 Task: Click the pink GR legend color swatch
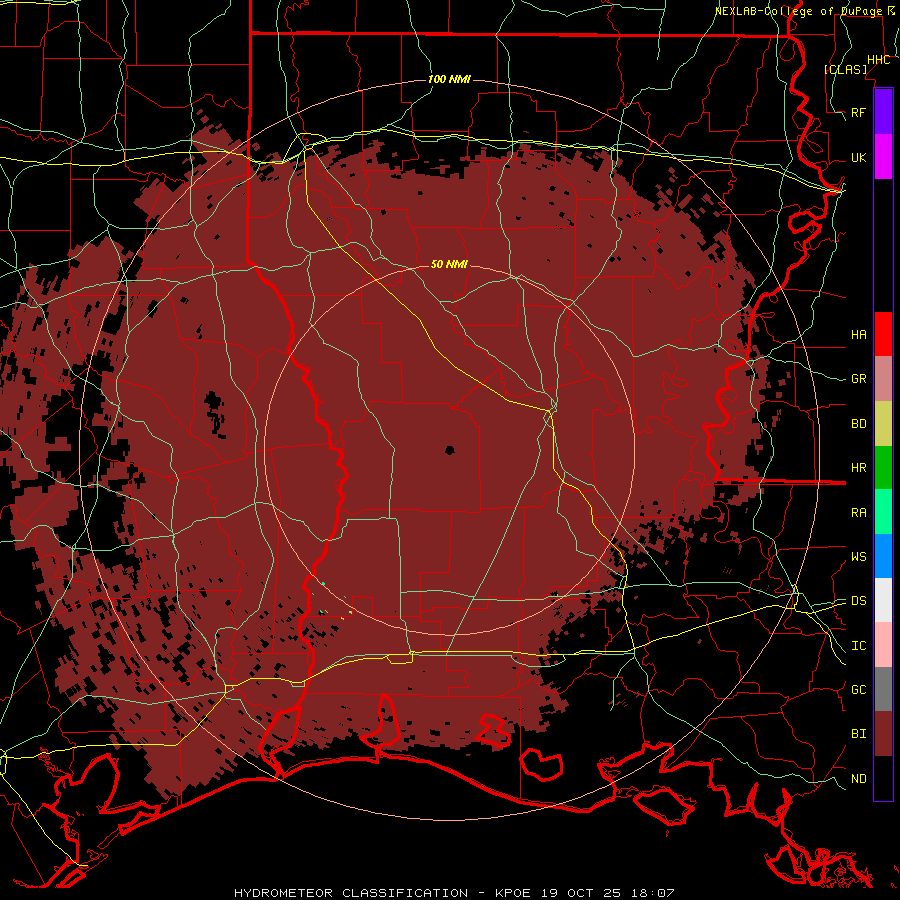tap(883, 379)
